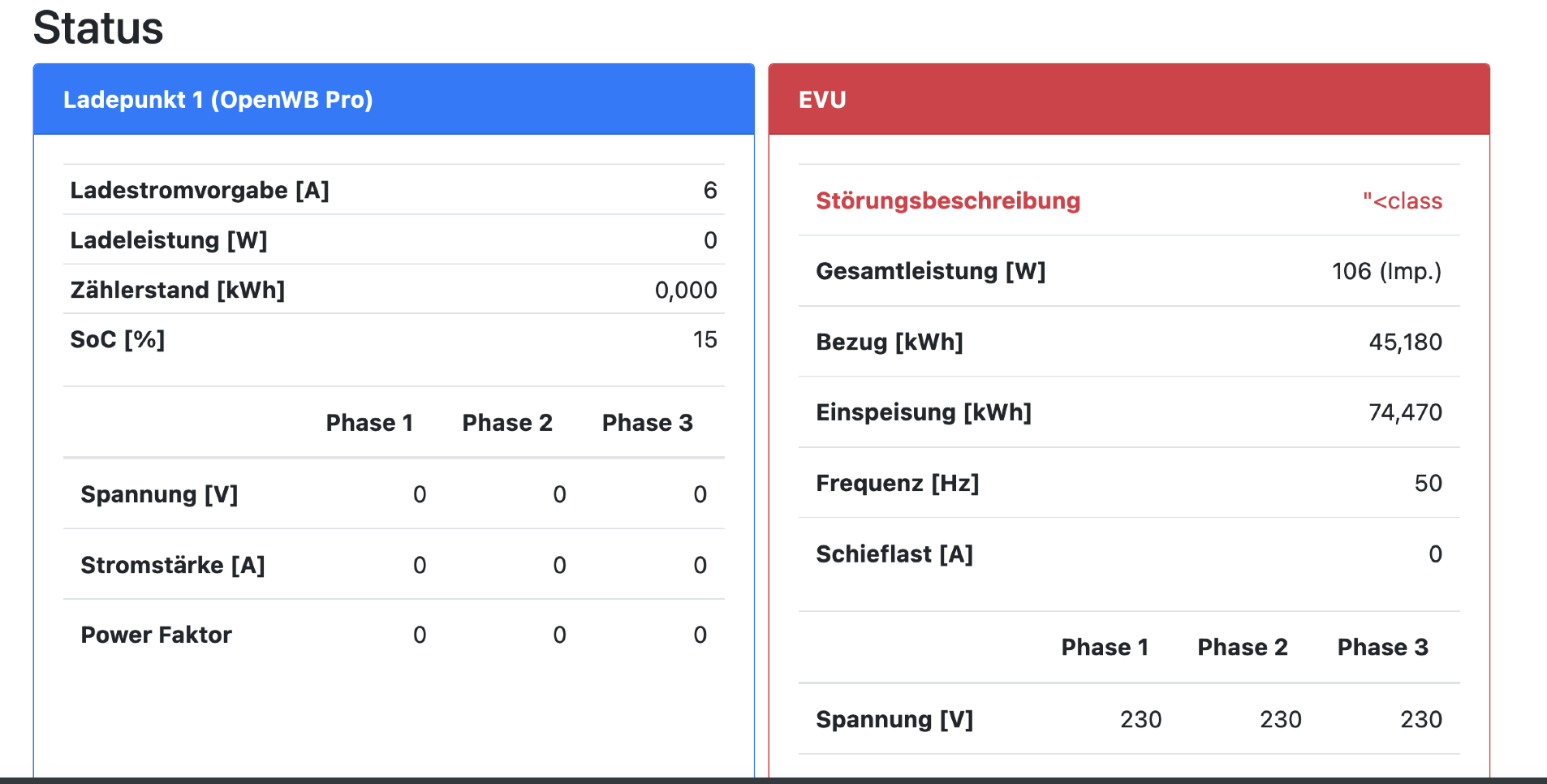Click the Power Faktor row label
The width and height of the screenshot is (1547, 784).
(x=157, y=635)
